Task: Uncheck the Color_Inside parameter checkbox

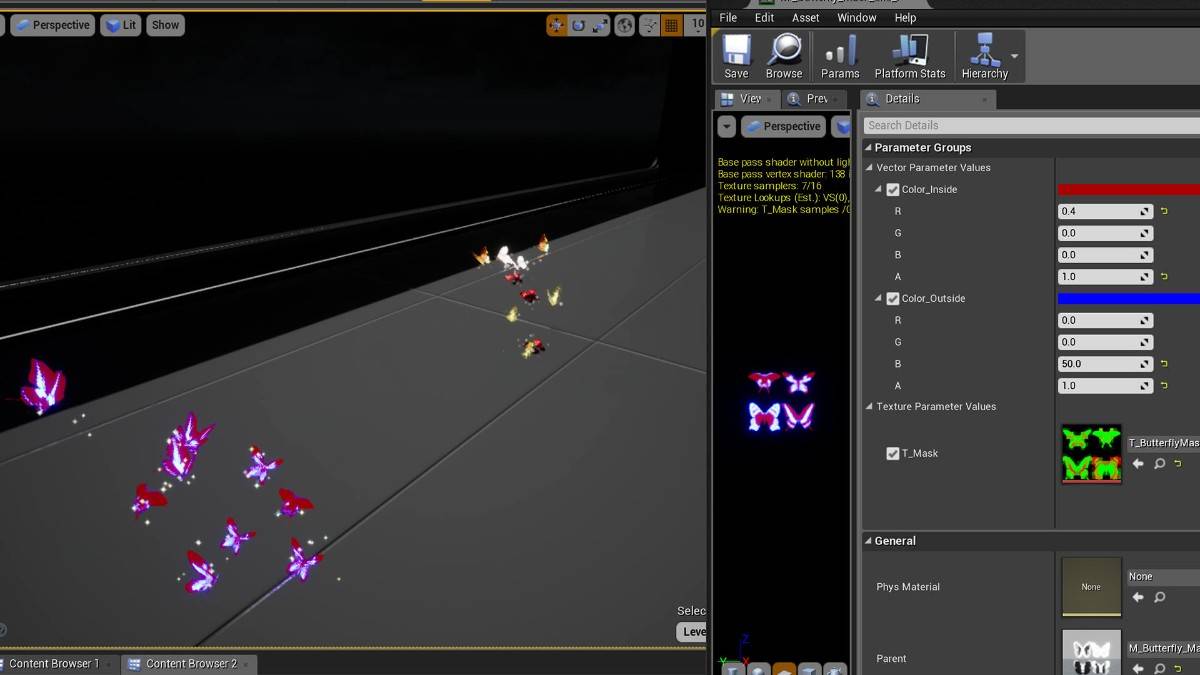Action: [x=893, y=189]
